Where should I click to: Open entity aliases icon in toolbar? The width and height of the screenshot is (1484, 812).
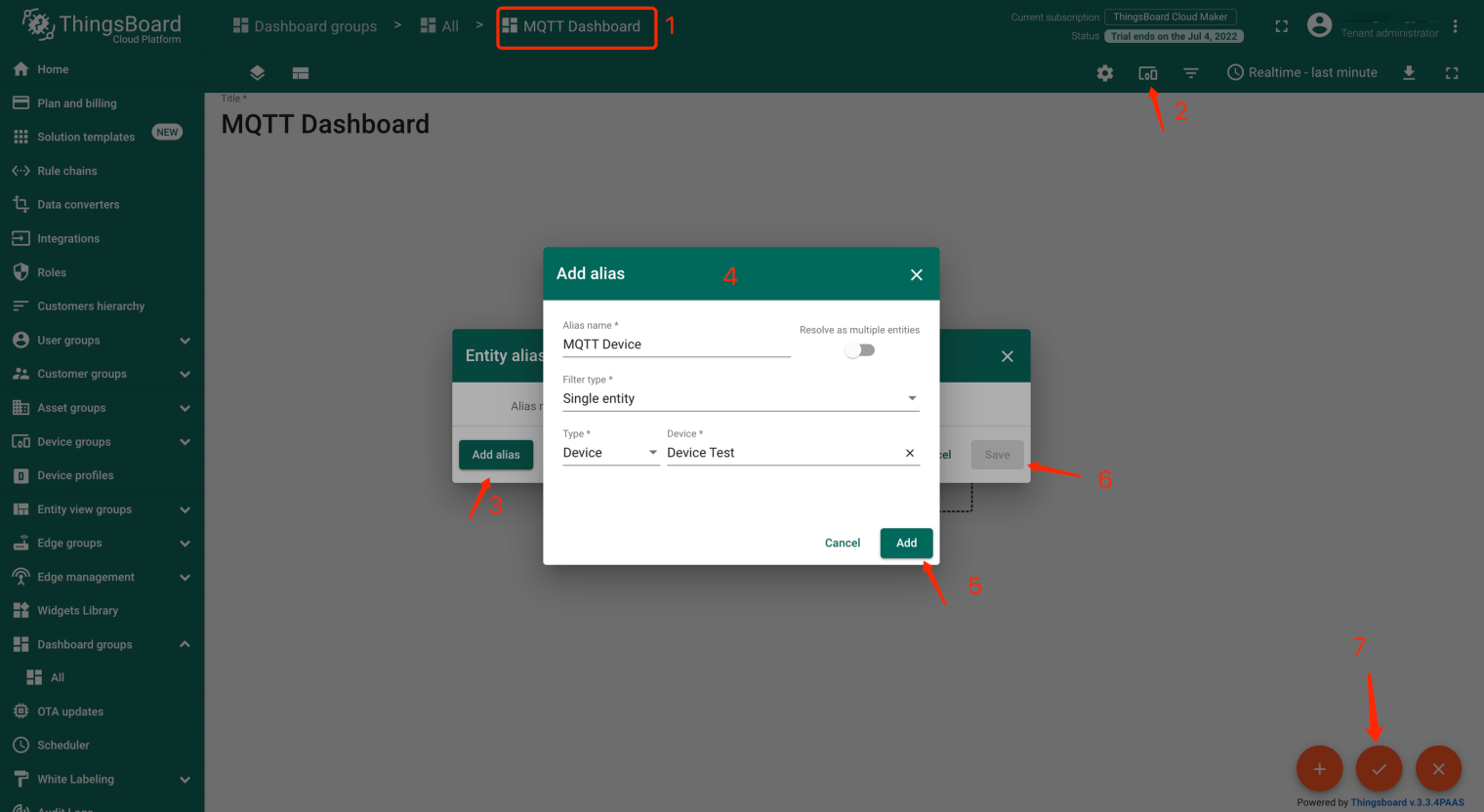click(x=1148, y=73)
